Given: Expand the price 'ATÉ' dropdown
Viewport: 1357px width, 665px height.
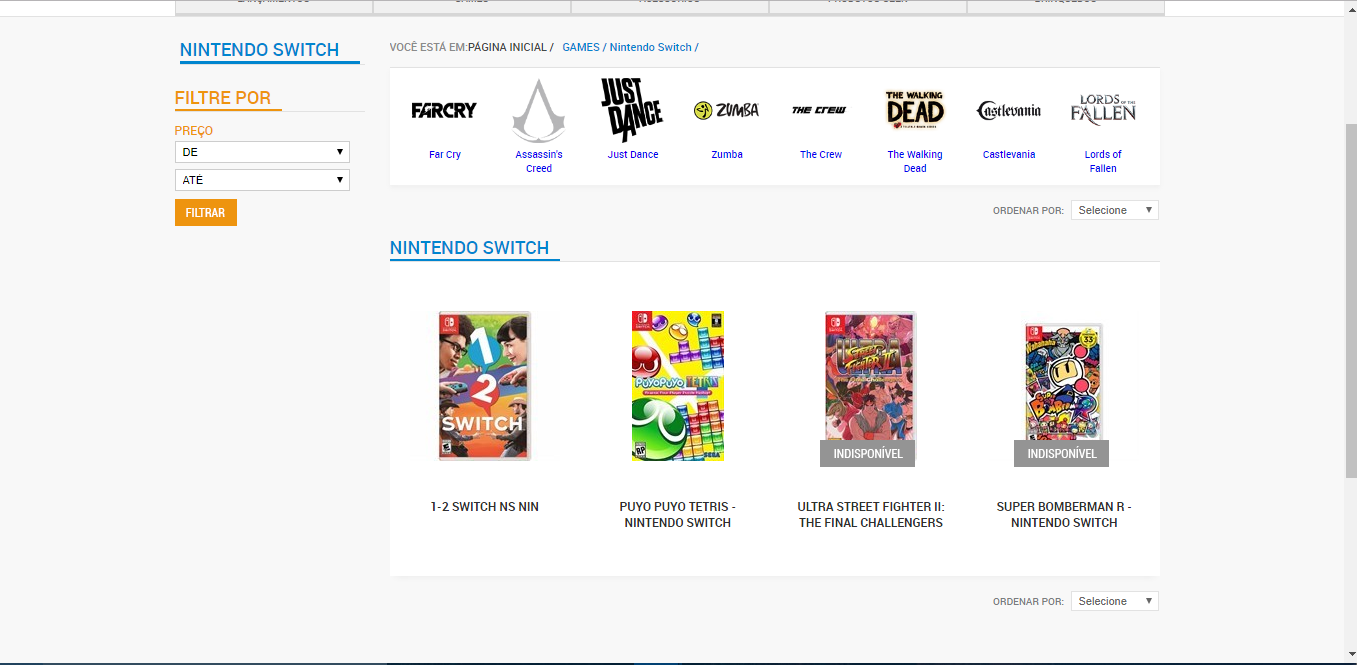Looking at the screenshot, I should 262,180.
